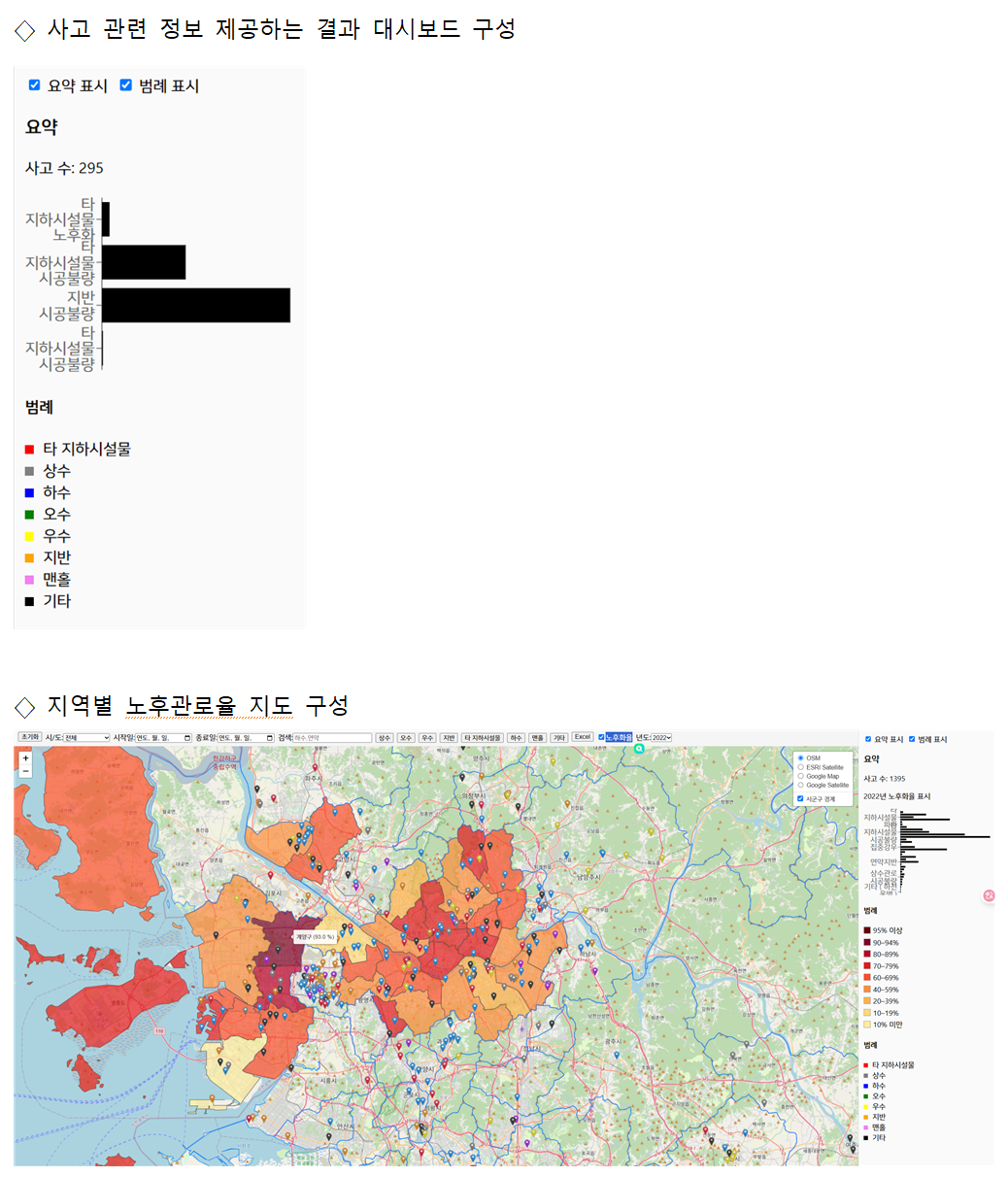1008x1177 pixels.
Task: Switch basemap to ESRI Satellite
Action: coord(801,767)
